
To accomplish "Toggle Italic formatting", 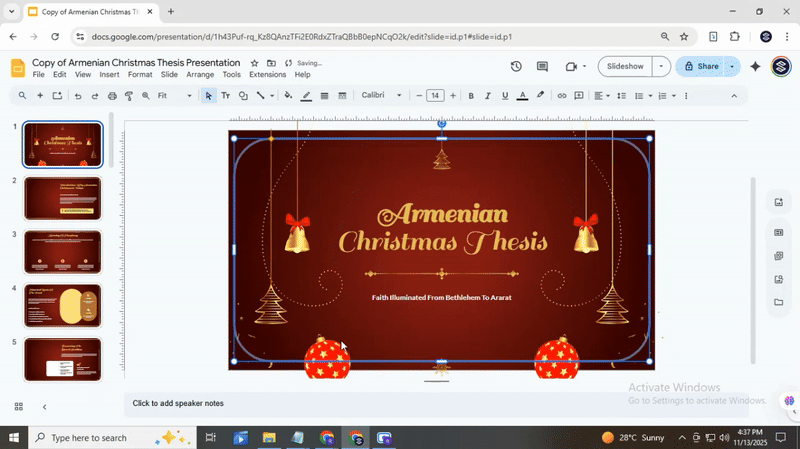I will (x=488, y=96).
